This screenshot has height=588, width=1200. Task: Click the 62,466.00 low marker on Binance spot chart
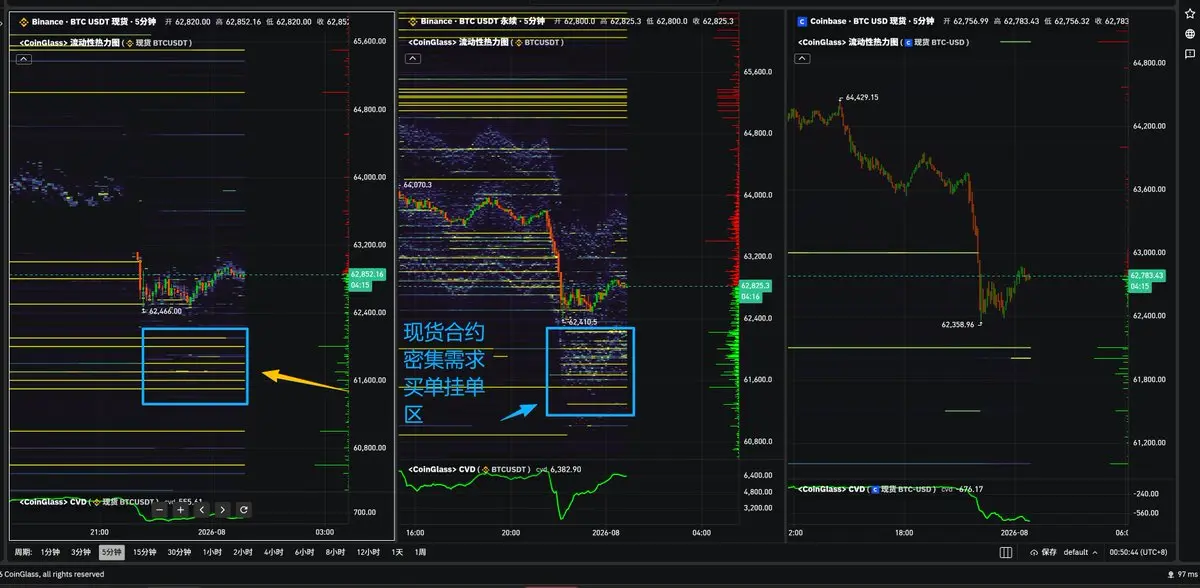click(163, 311)
